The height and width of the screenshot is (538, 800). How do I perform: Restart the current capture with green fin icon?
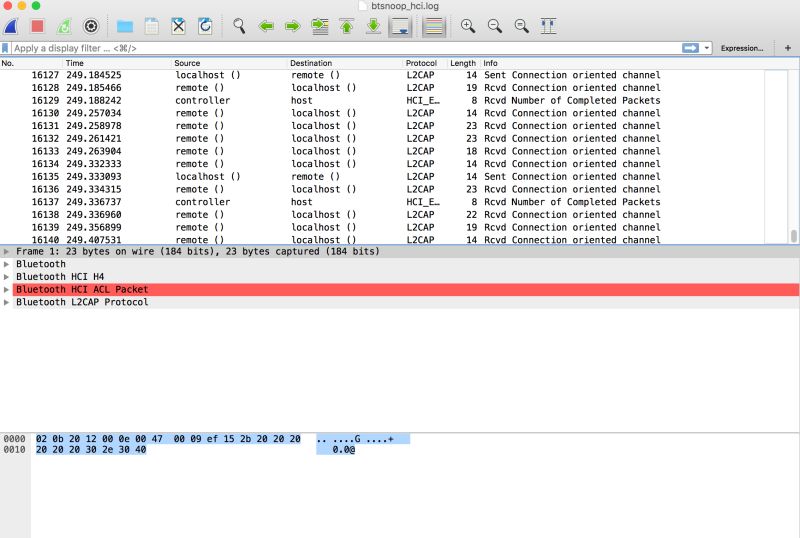[x=64, y=26]
